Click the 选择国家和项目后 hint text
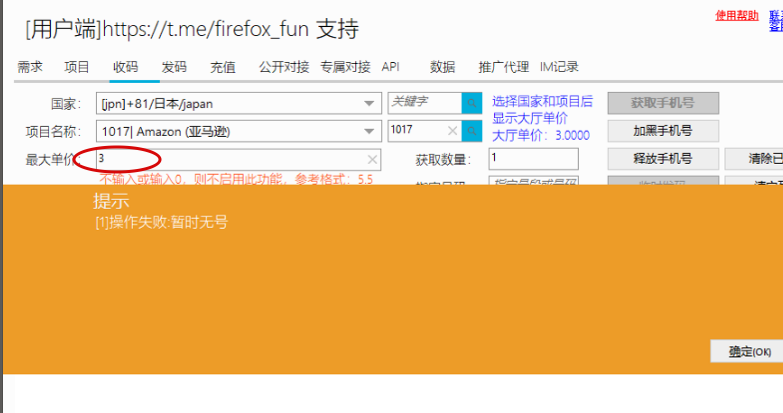The width and height of the screenshot is (783, 413). pos(542,101)
